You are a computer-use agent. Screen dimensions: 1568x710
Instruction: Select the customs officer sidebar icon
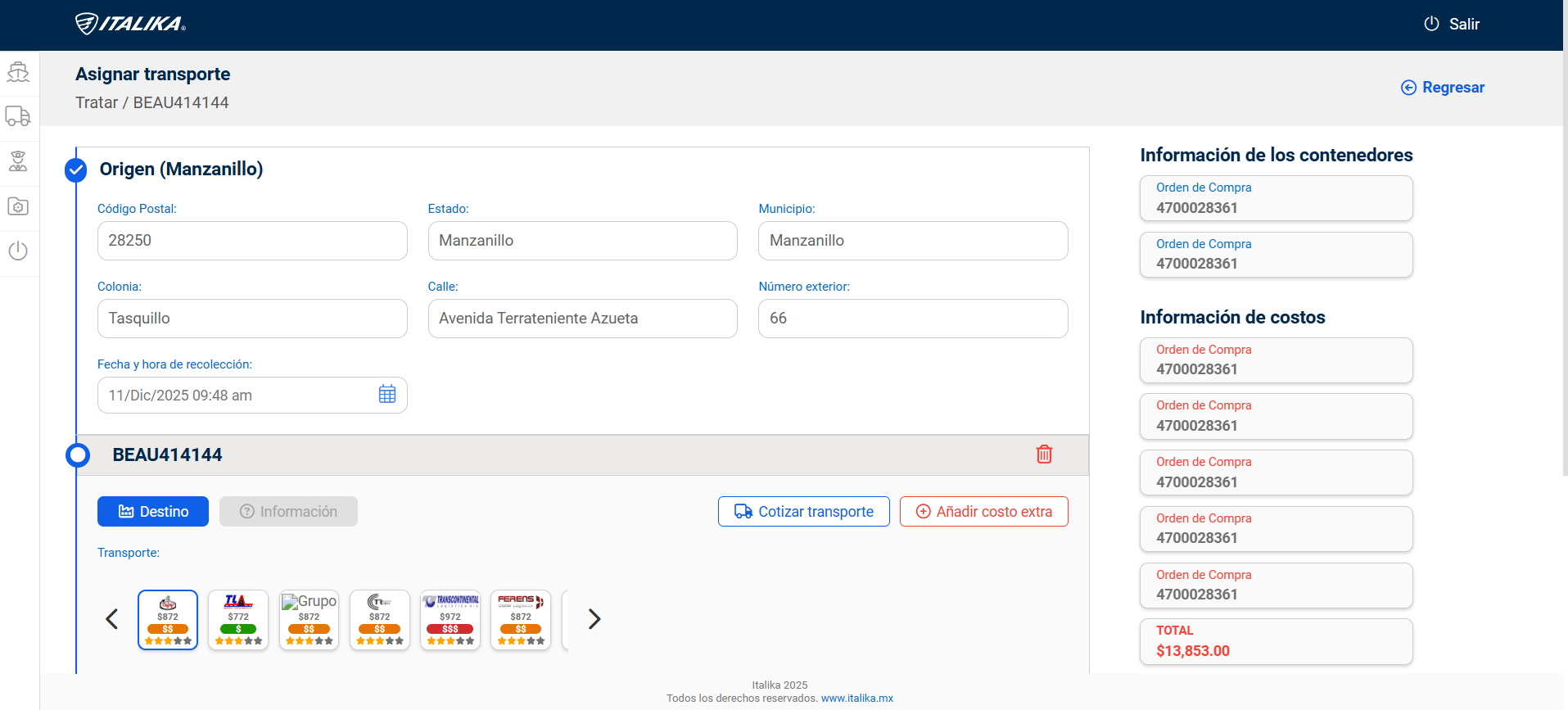(18, 161)
